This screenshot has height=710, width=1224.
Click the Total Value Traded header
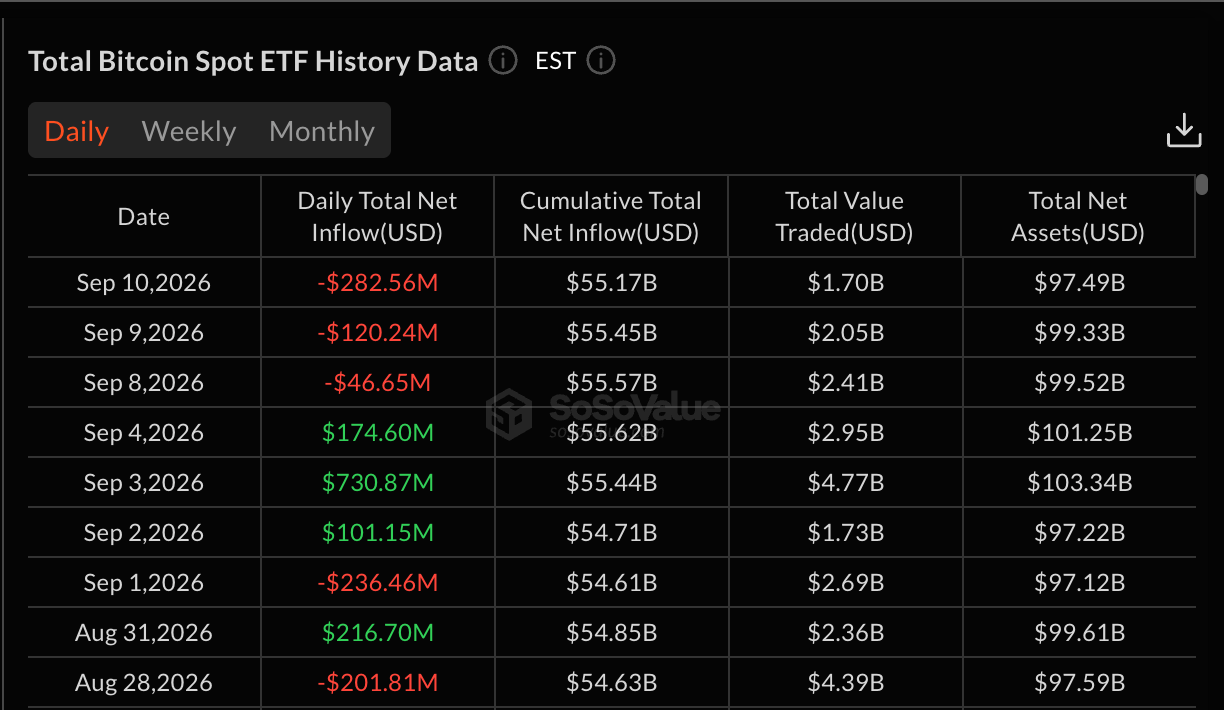[x=844, y=217]
